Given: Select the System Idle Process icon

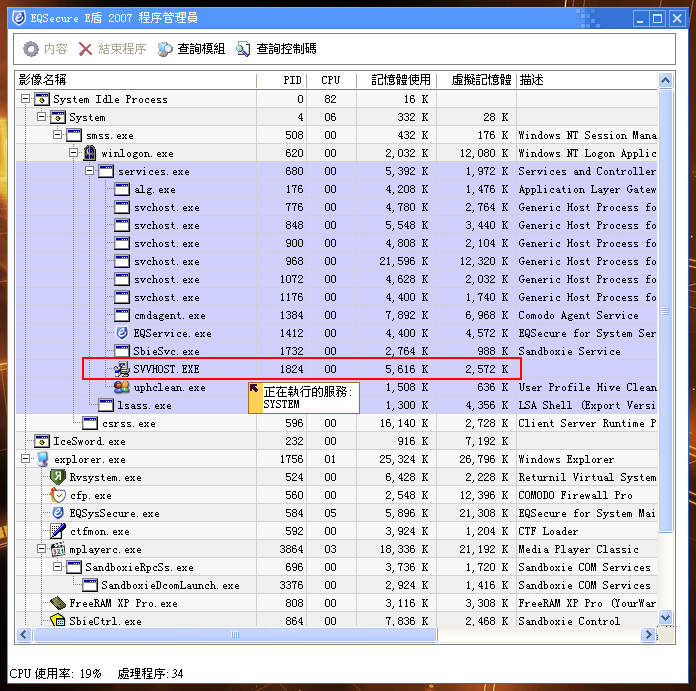Looking at the screenshot, I should (x=42, y=99).
